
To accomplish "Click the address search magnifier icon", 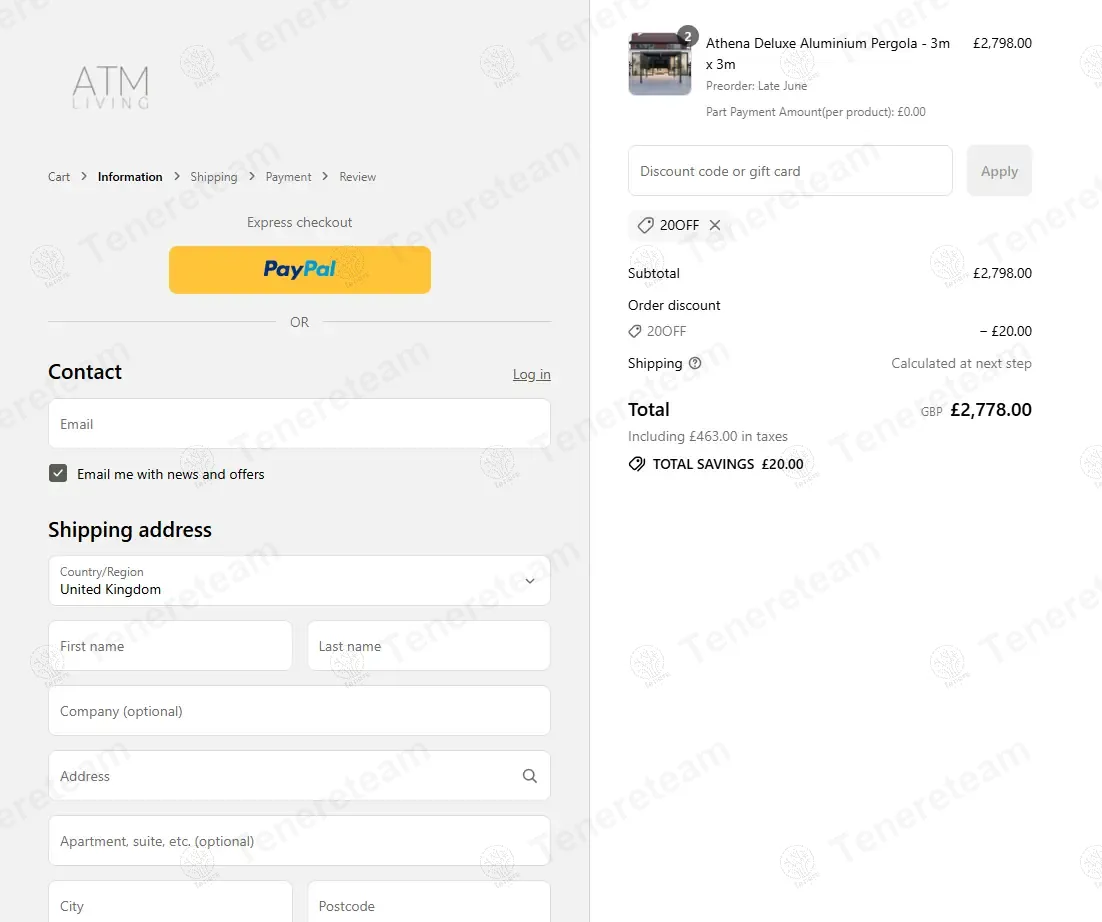I will click(530, 776).
